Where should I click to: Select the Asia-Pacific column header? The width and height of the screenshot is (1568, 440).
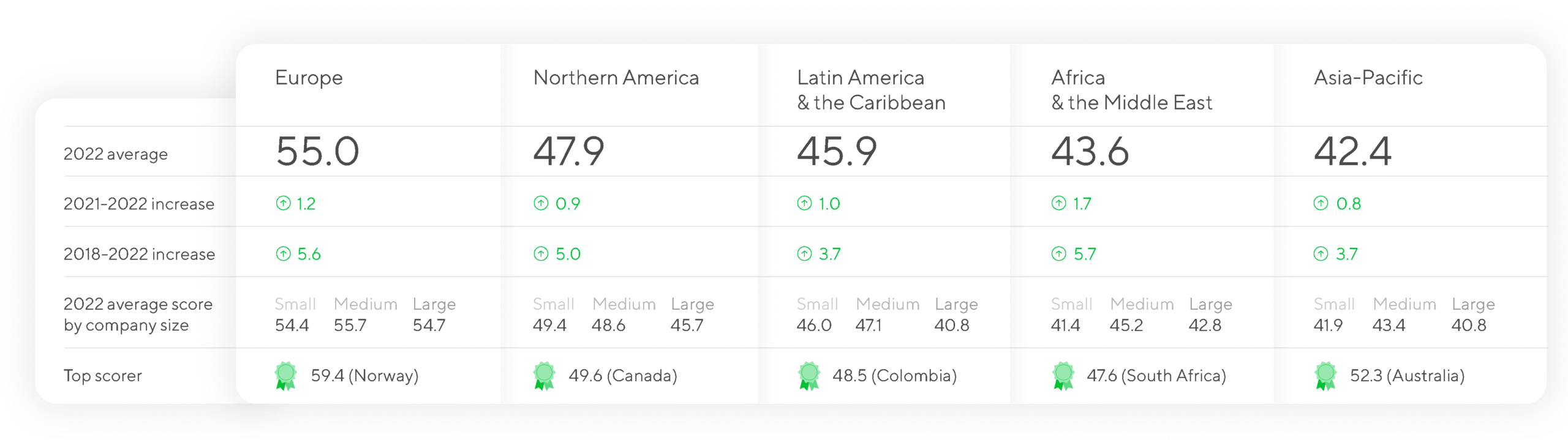[x=1368, y=78]
